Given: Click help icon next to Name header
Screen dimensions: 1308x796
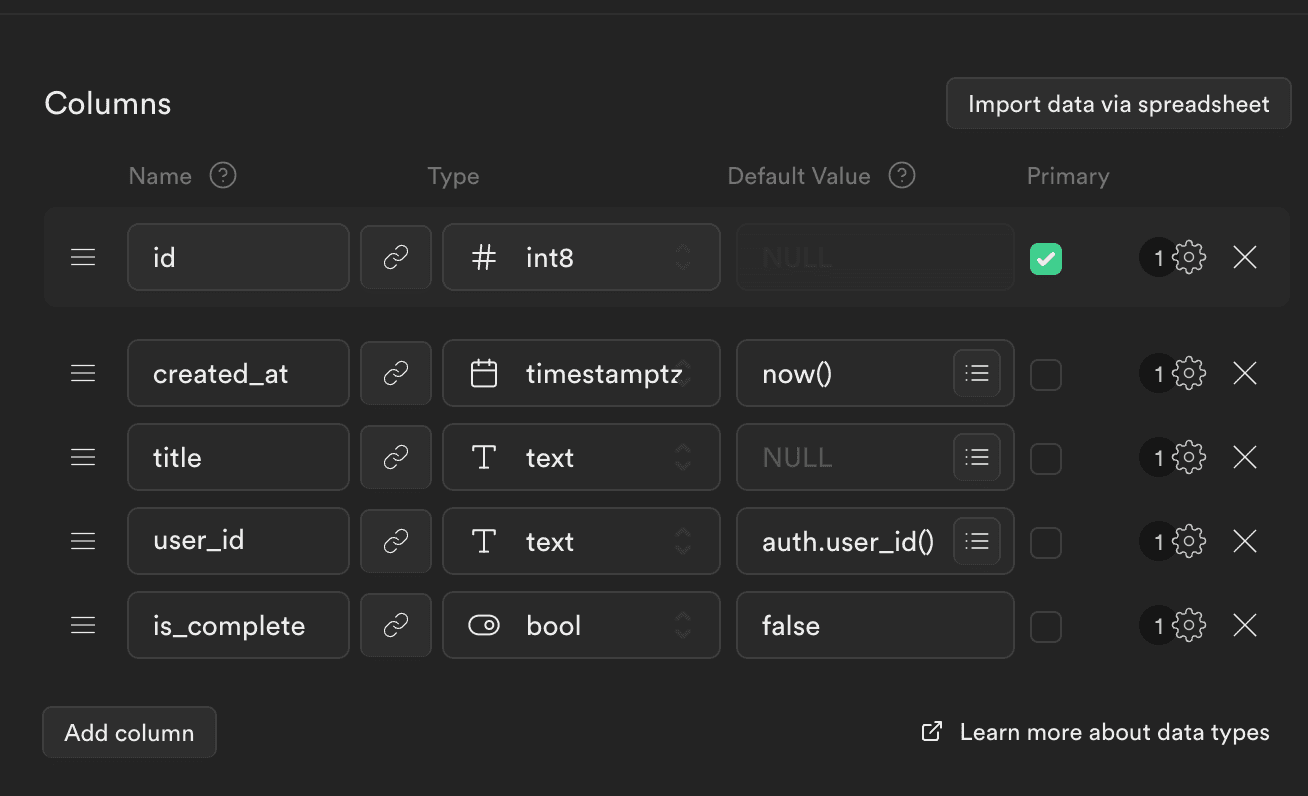Looking at the screenshot, I should [223, 176].
